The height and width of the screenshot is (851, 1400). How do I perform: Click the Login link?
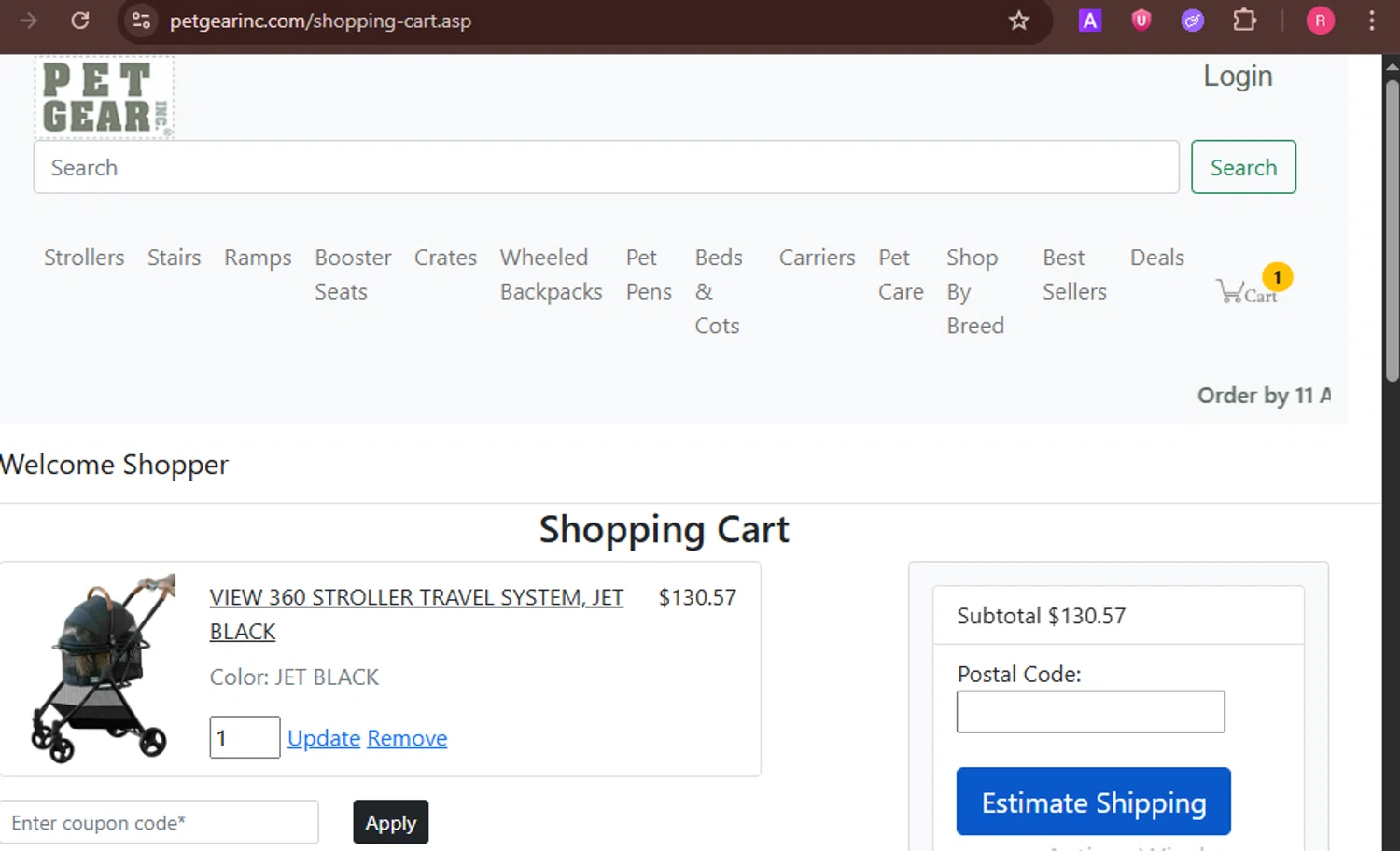(x=1238, y=77)
